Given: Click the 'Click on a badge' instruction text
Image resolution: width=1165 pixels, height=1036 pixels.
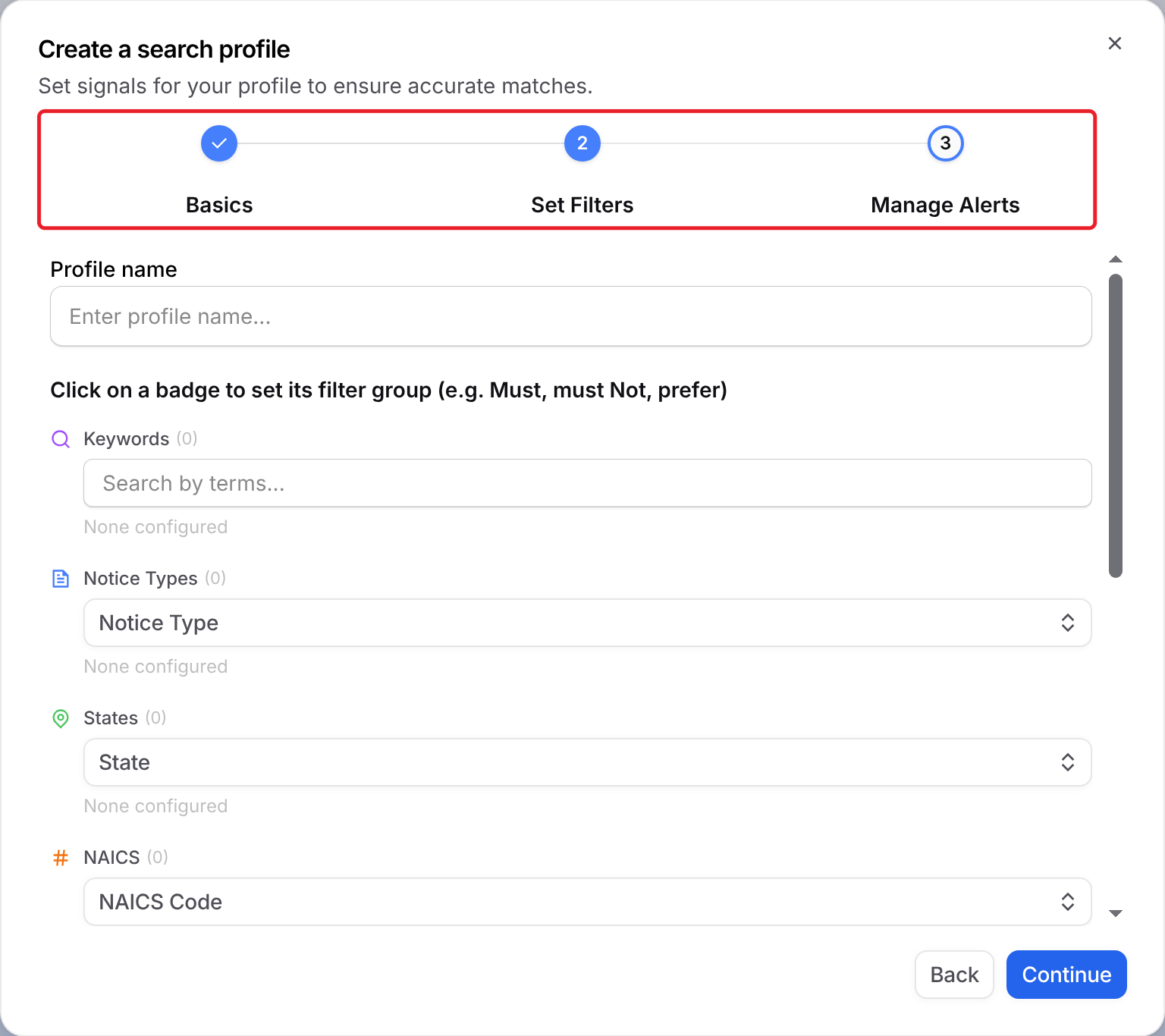Looking at the screenshot, I should pyautogui.click(x=388, y=390).
